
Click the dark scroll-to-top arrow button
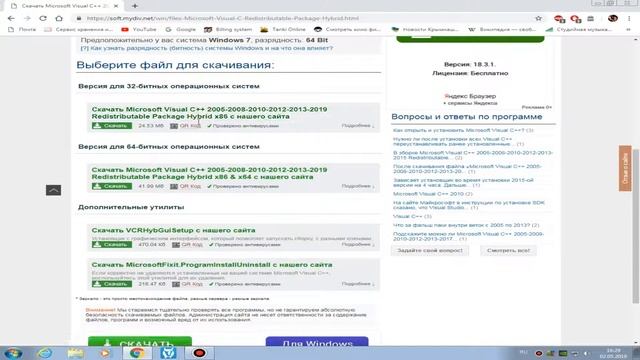coord(53,190)
